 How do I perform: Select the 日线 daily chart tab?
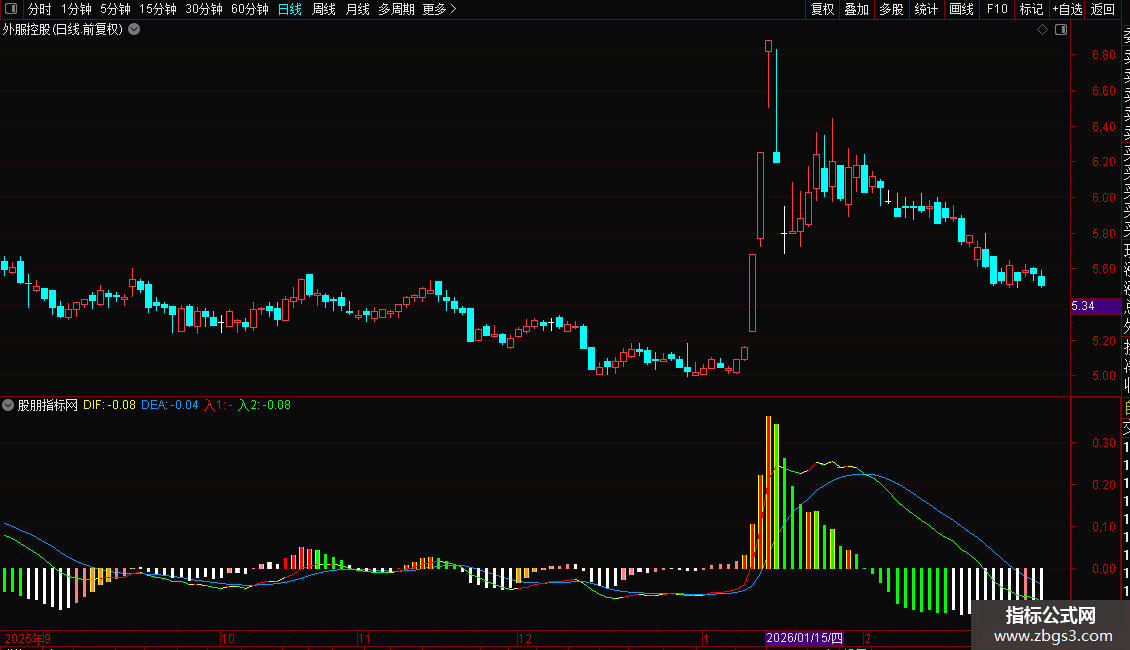pos(290,9)
